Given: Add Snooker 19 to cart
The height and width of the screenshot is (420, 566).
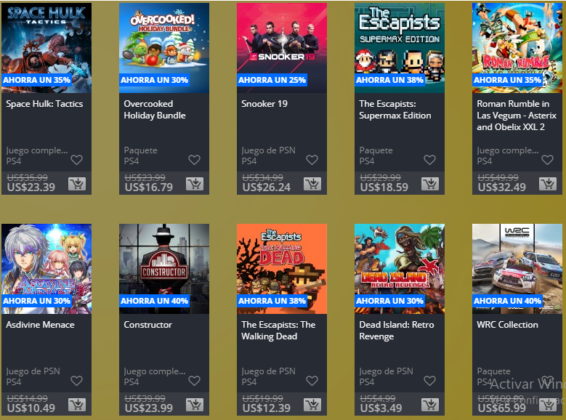Looking at the screenshot, I should coord(312,184).
